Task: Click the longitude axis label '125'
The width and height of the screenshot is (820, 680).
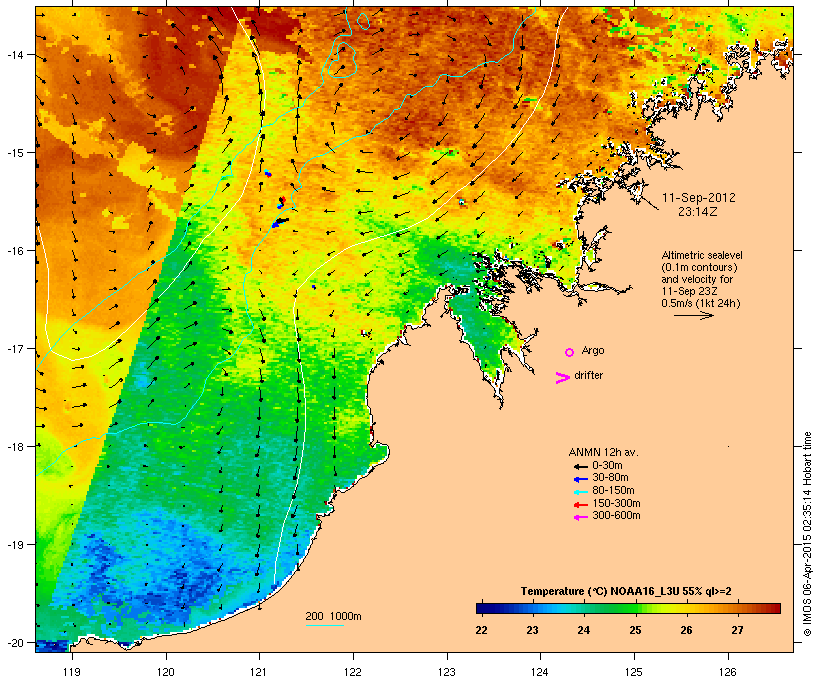Action: pyautogui.click(x=634, y=672)
